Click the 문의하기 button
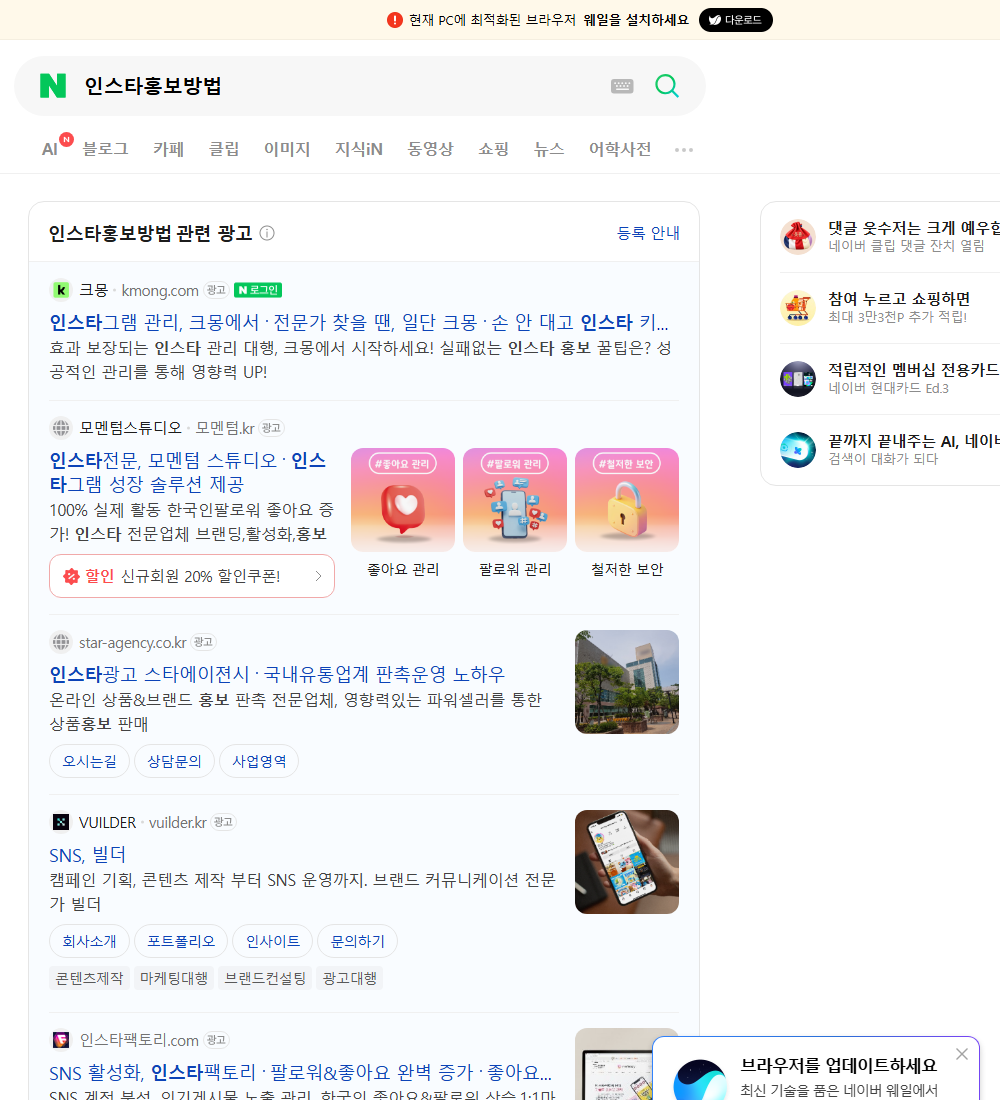This screenshot has width=1000, height=1100. pos(357,941)
